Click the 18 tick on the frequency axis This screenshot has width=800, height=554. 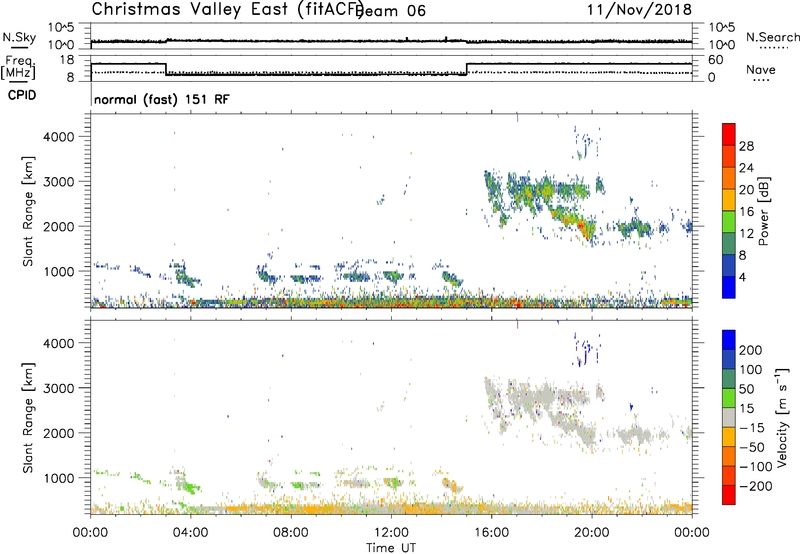click(x=67, y=60)
